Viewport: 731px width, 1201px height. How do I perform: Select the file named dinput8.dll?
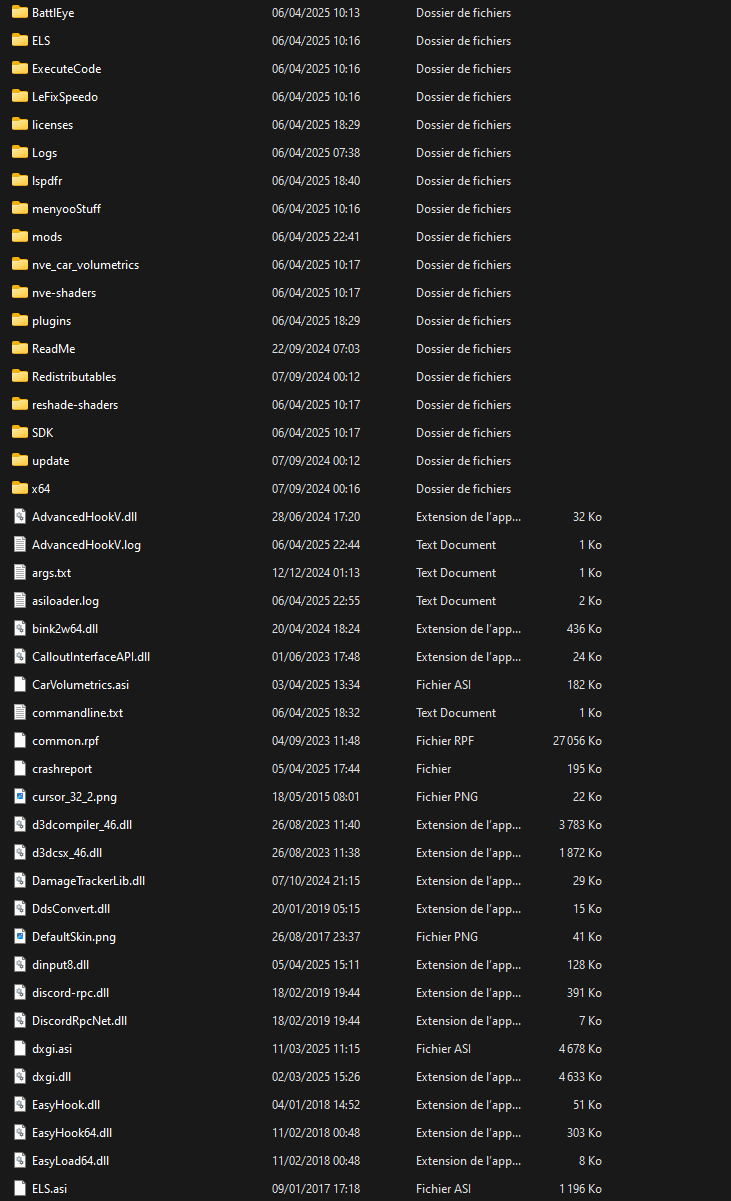point(60,965)
